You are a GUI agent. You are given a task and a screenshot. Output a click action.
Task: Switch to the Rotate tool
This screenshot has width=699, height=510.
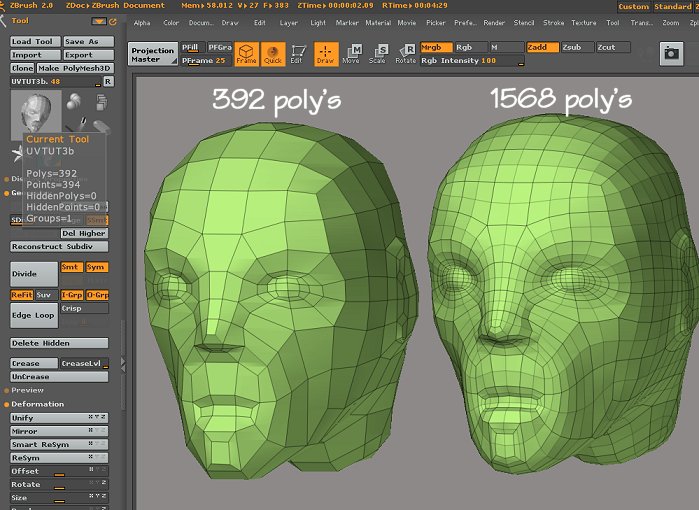(x=406, y=54)
